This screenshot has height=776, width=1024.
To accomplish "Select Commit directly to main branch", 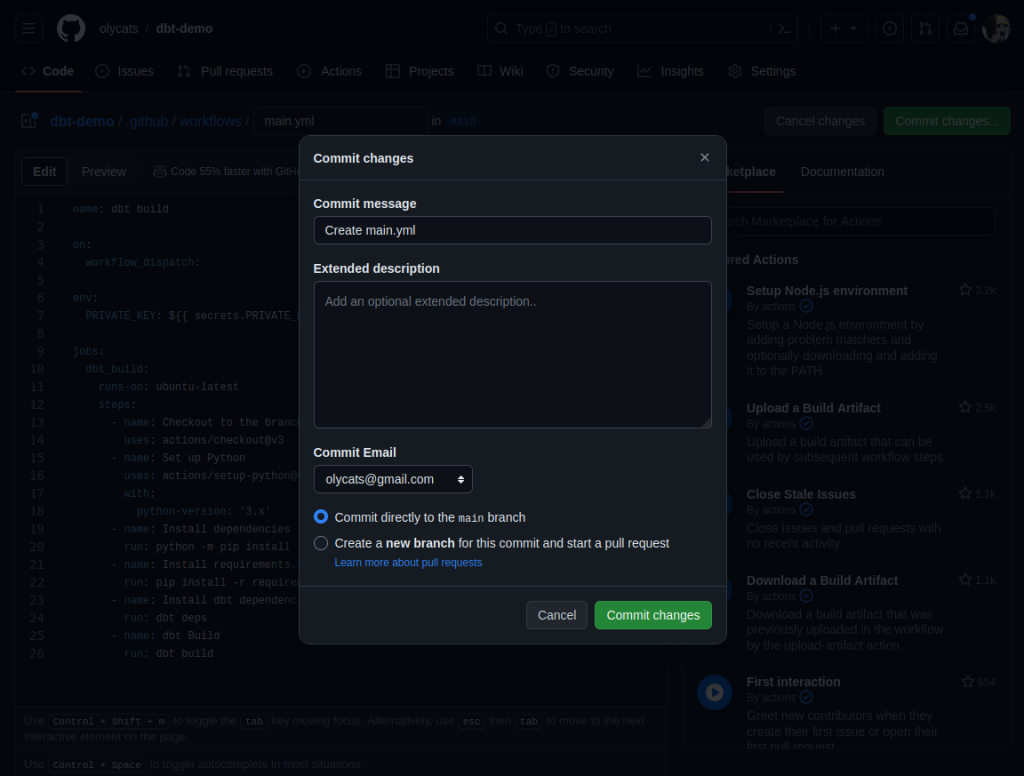I will click(x=321, y=517).
